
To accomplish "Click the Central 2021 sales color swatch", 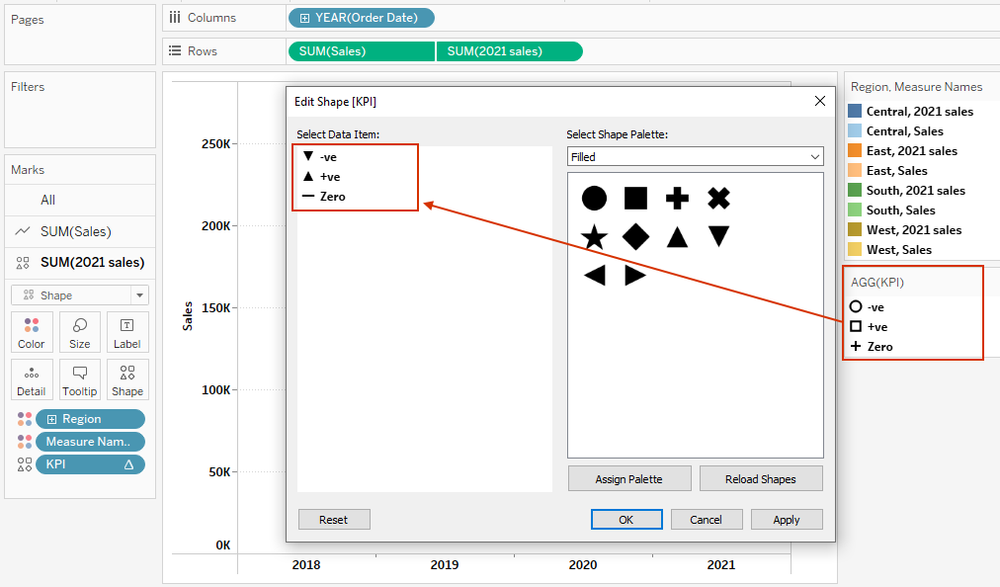I will 852,111.
